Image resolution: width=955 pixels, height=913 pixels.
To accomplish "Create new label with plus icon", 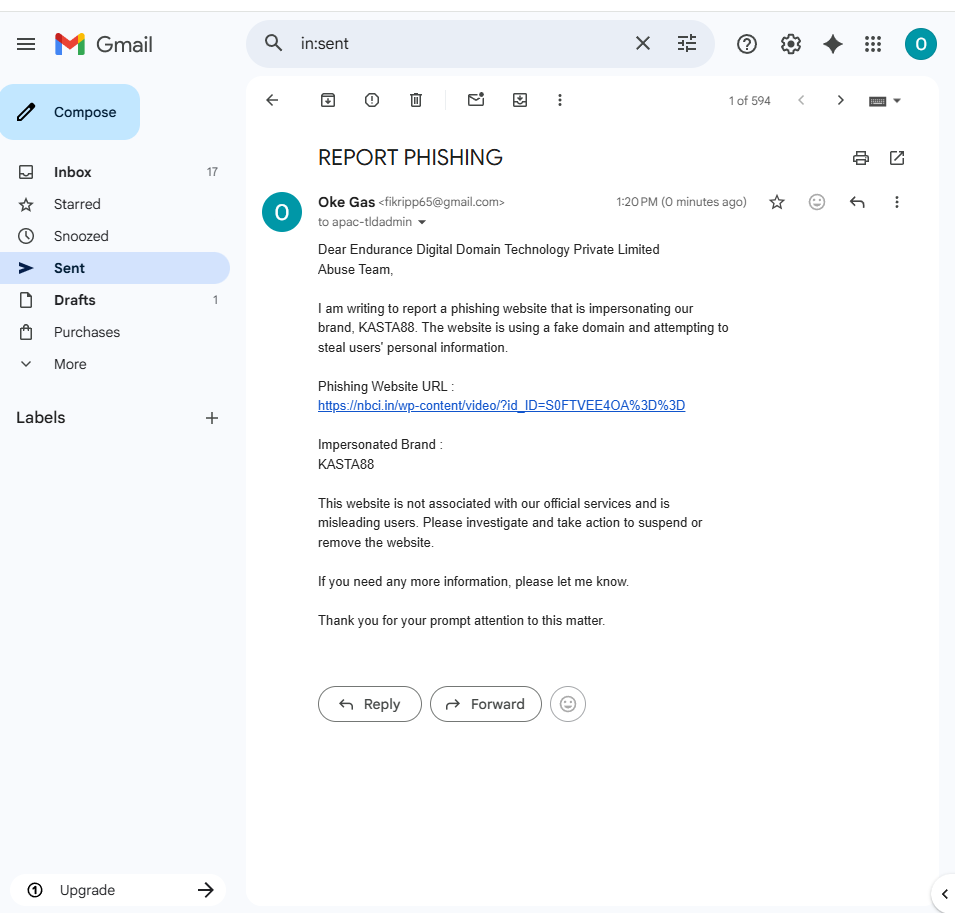I will tap(211, 418).
